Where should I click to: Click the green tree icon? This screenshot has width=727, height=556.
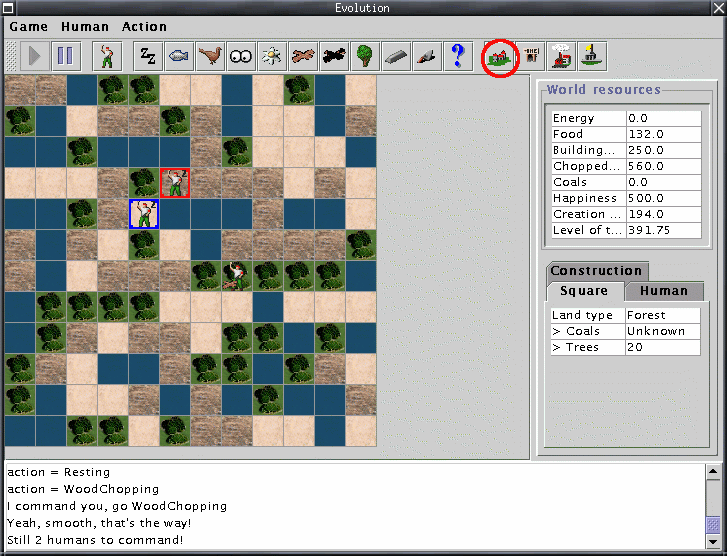(x=364, y=56)
